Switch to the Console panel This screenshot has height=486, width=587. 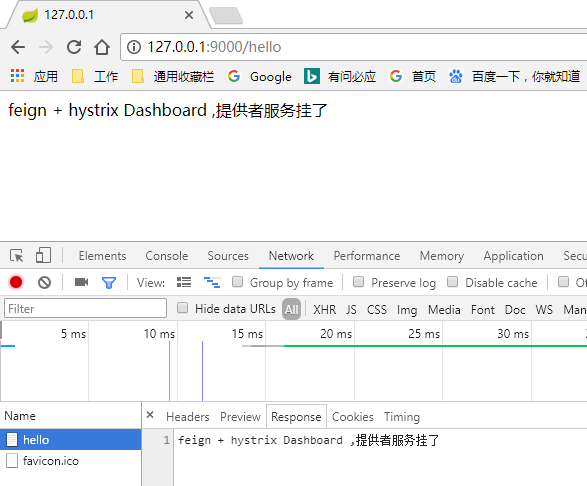pos(167,256)
